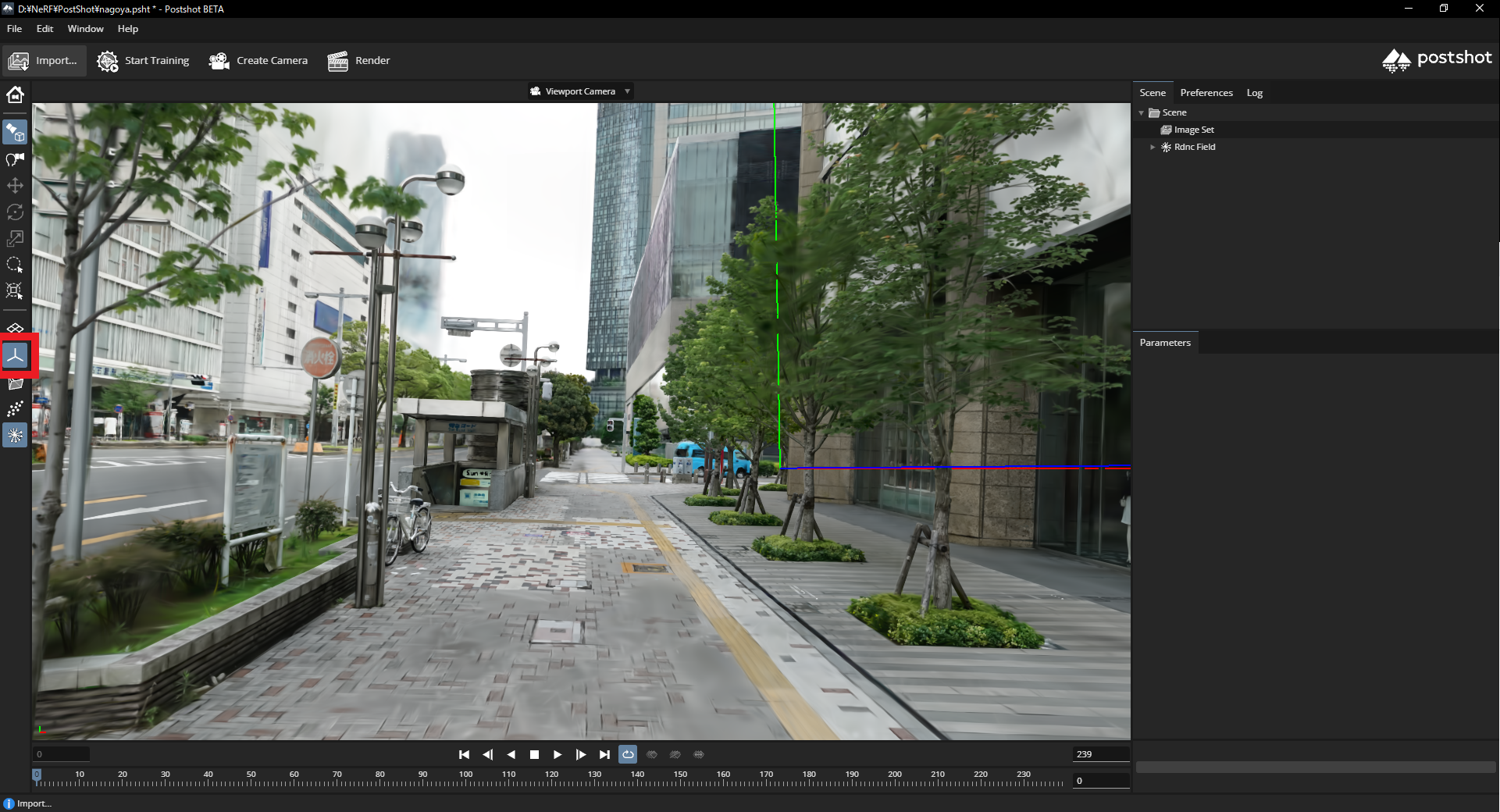Screen dimensions: 1500x812
Task: Click the Import... button
Action: 44,61
